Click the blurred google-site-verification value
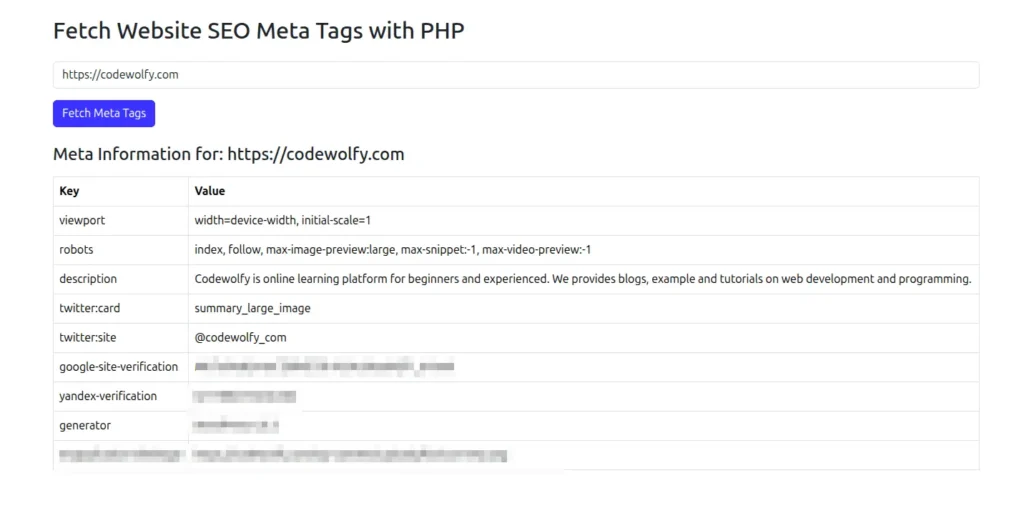This screenshot has width=1024, height=523. [x=325, y=367]
